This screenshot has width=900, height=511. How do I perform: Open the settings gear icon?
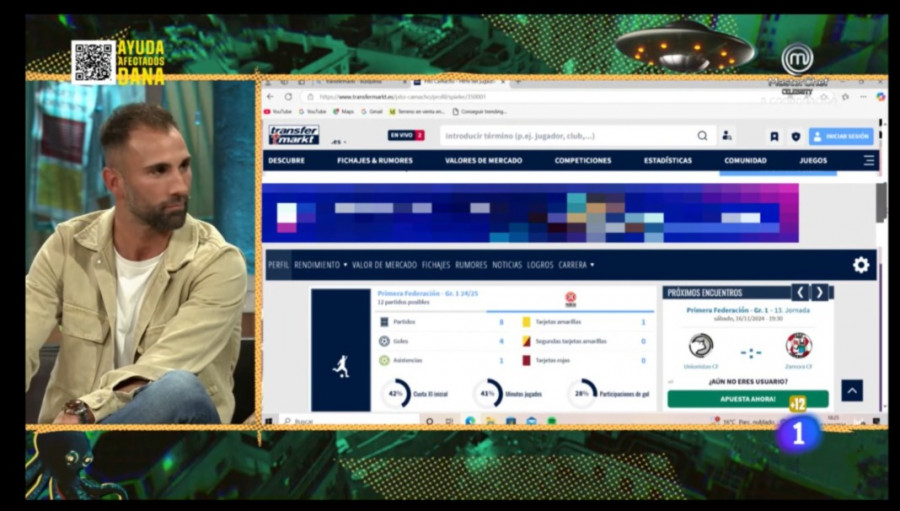pos(860,265)
